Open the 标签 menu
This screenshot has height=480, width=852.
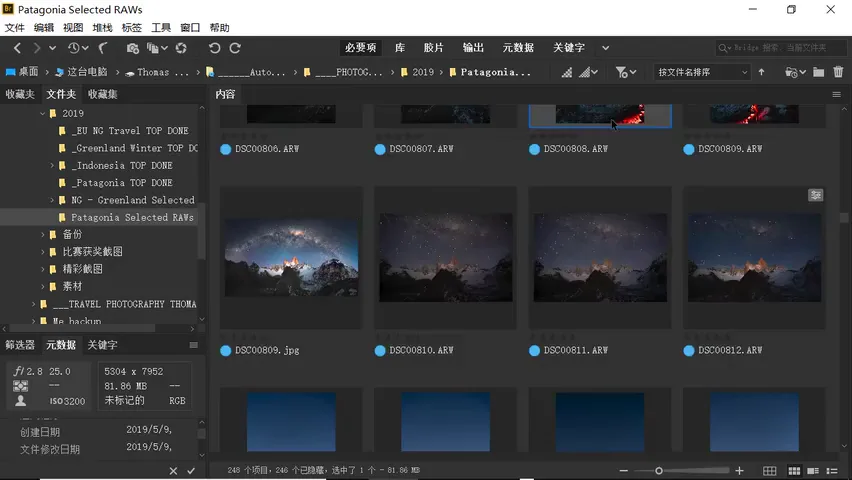[x=132, y=28]
